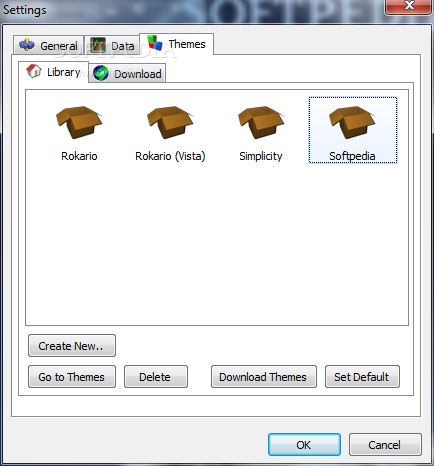Click the Download Themes button
Viewport: 434px width, 466px height.
tap(264, 377)
